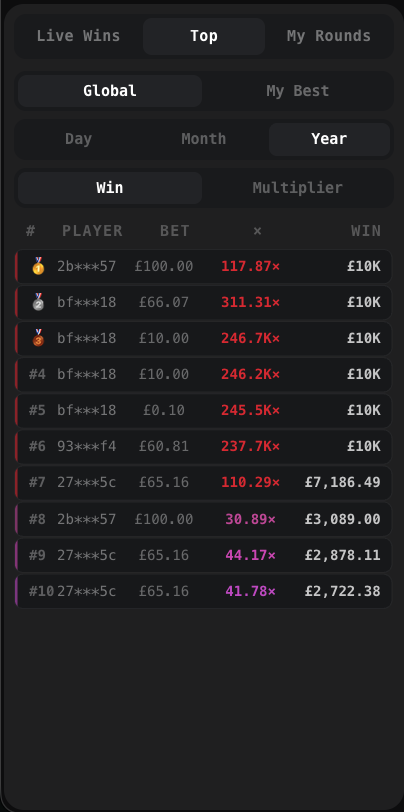Select the #8 row winning £3,089.00
Screen dimensions: 404x812
pos(204,519)
